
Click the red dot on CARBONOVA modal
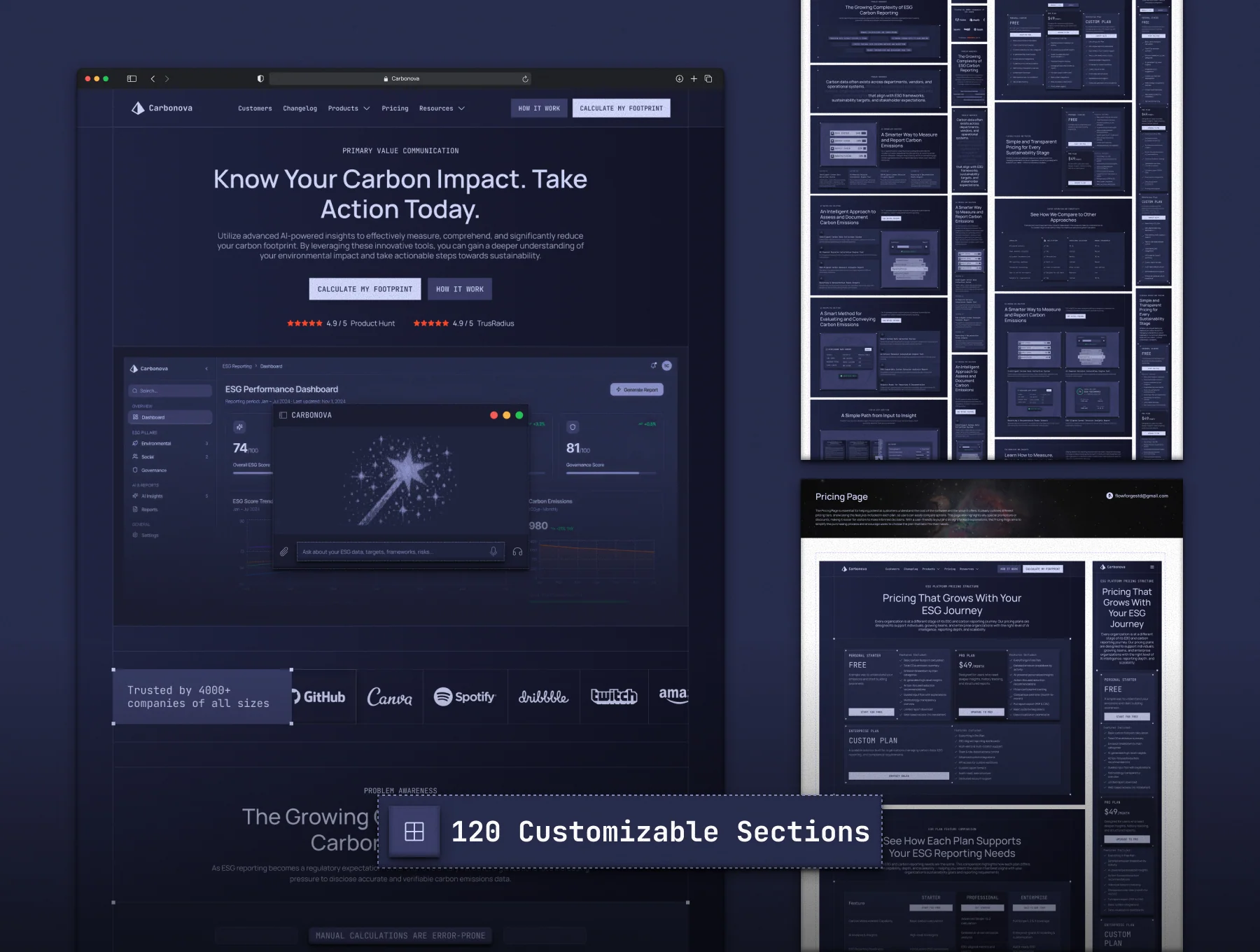coord(494,415)
